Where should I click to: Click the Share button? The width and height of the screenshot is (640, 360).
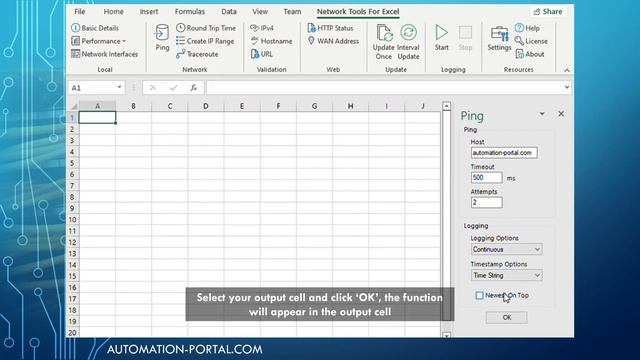coord(548,11)
